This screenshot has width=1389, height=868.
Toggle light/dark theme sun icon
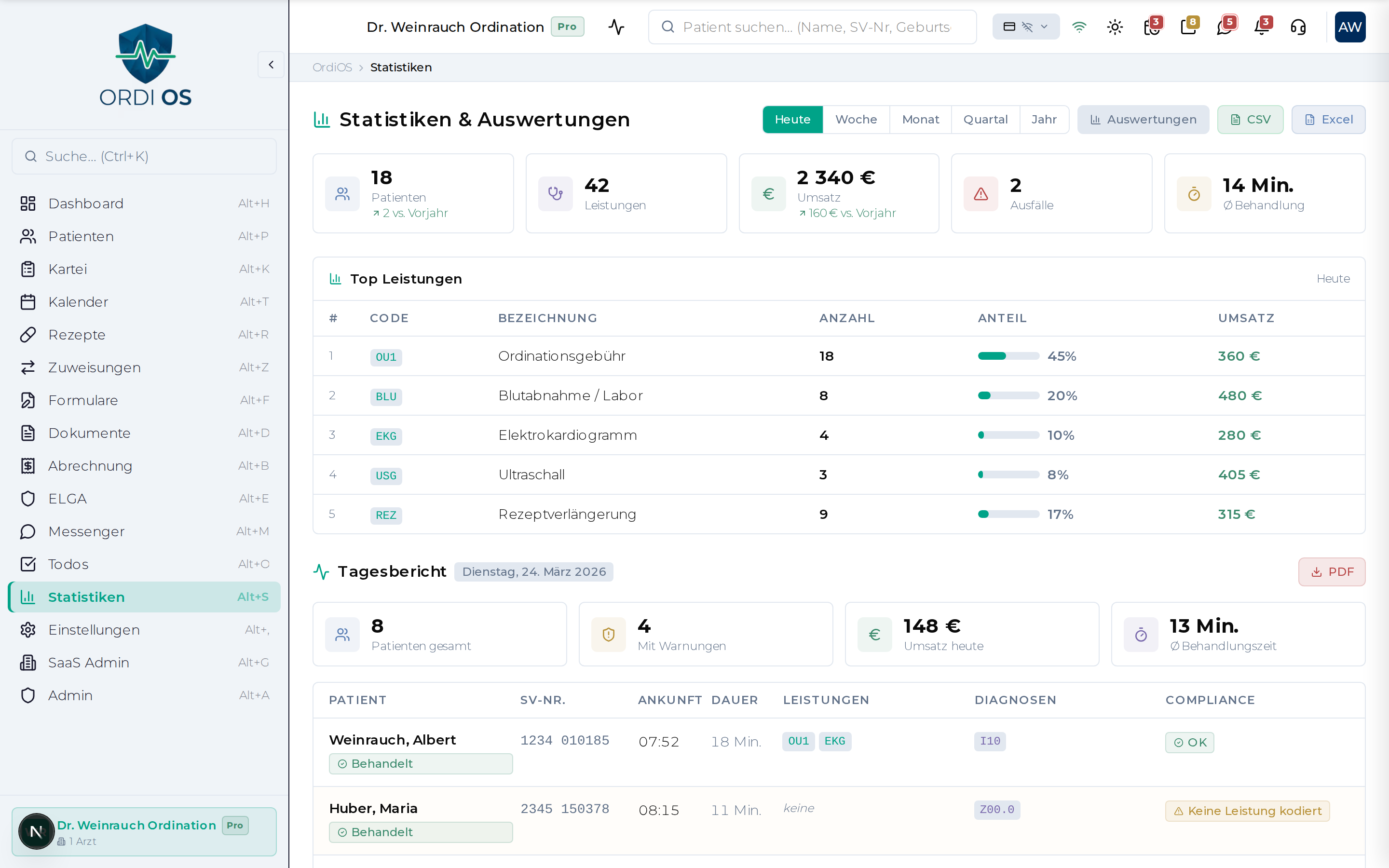(1115, 27)
